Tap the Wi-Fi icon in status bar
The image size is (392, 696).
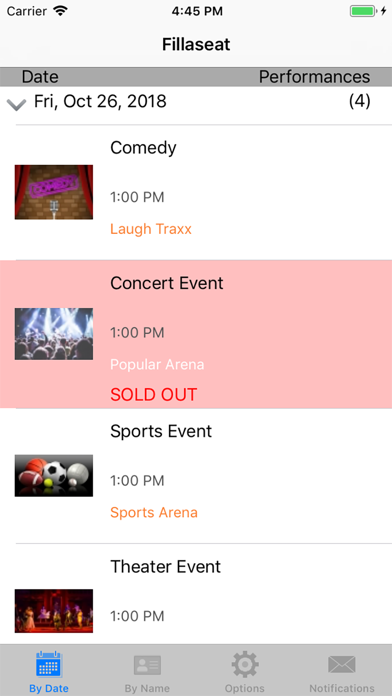pos(59,11)
